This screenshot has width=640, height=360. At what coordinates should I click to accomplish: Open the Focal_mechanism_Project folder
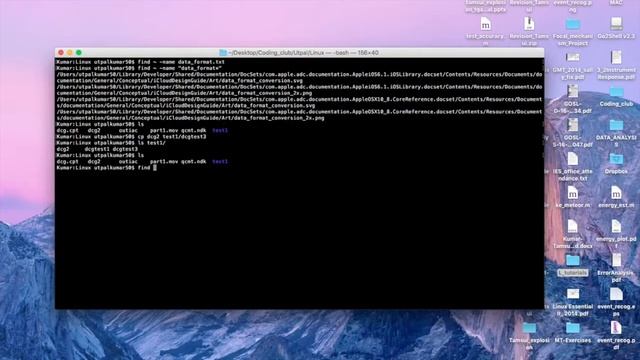pyautogui.click(x=573, y=25)
